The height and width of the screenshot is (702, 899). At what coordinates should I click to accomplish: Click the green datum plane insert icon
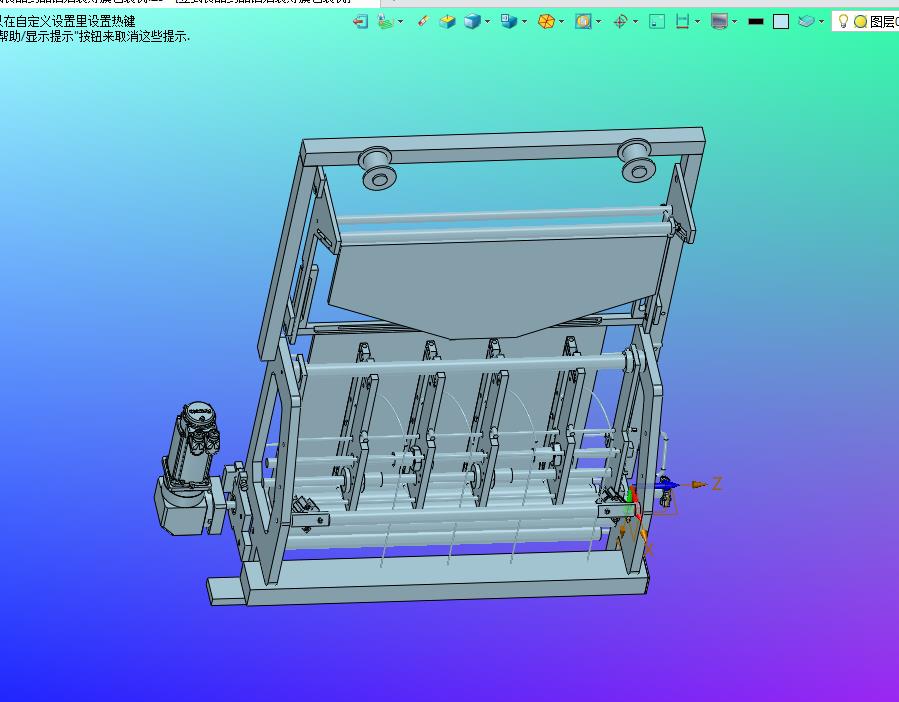(385, 22)
